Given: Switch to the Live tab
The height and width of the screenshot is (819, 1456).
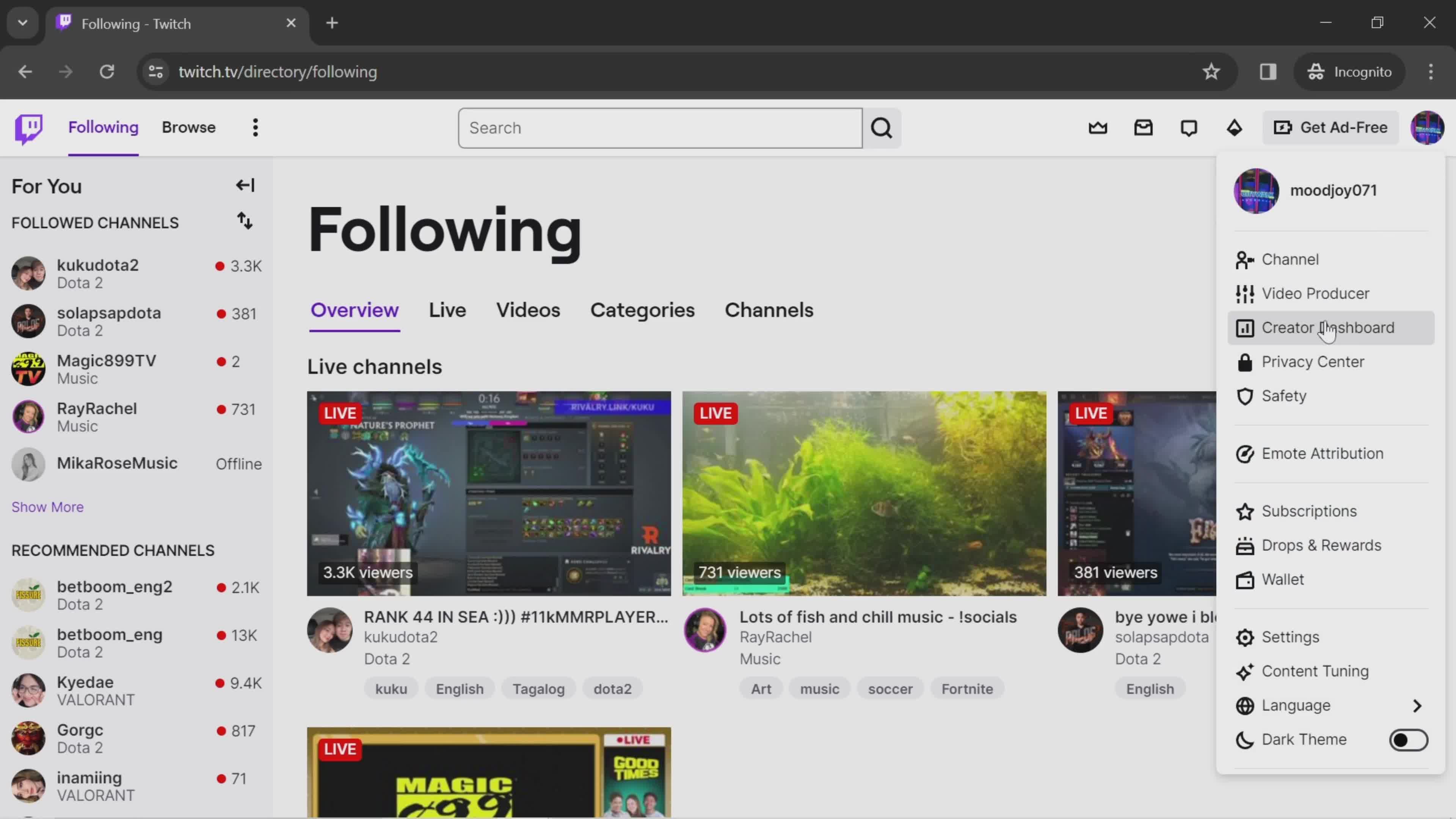Looking at the screenshot, I should (x=447, y=310).
